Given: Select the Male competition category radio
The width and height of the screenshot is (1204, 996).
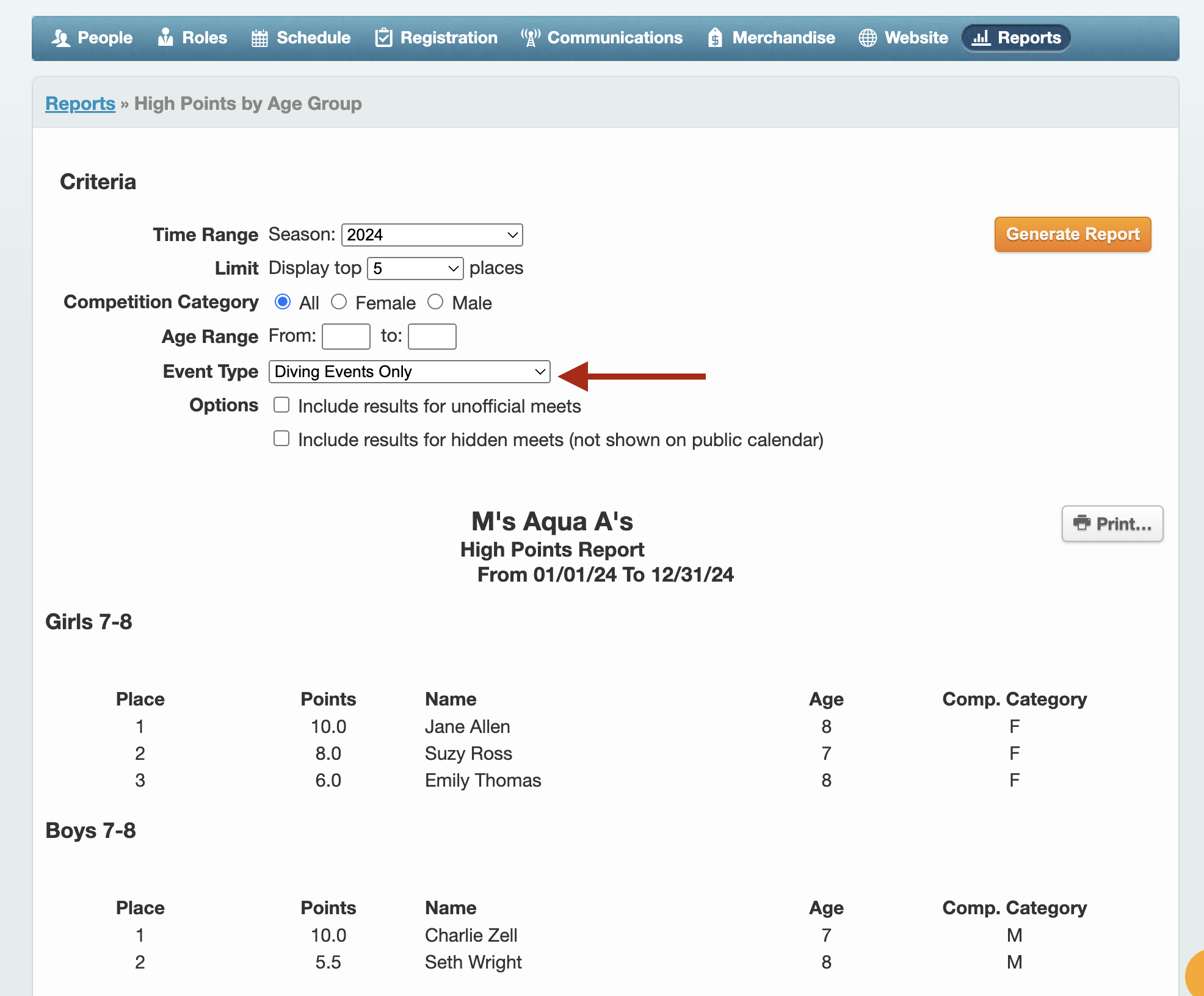Looking at the screenshot, I should pyautogui.click(x=435, y=302).
